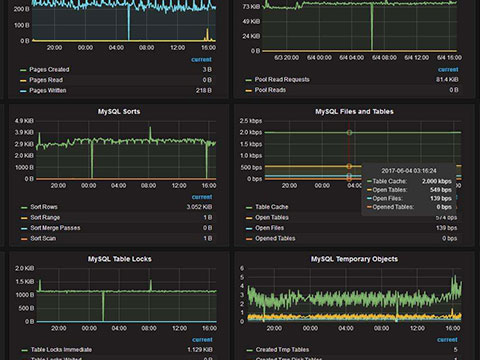Toggle the Sort Rows series
This screenshot has width=480, height=360.
44,207
